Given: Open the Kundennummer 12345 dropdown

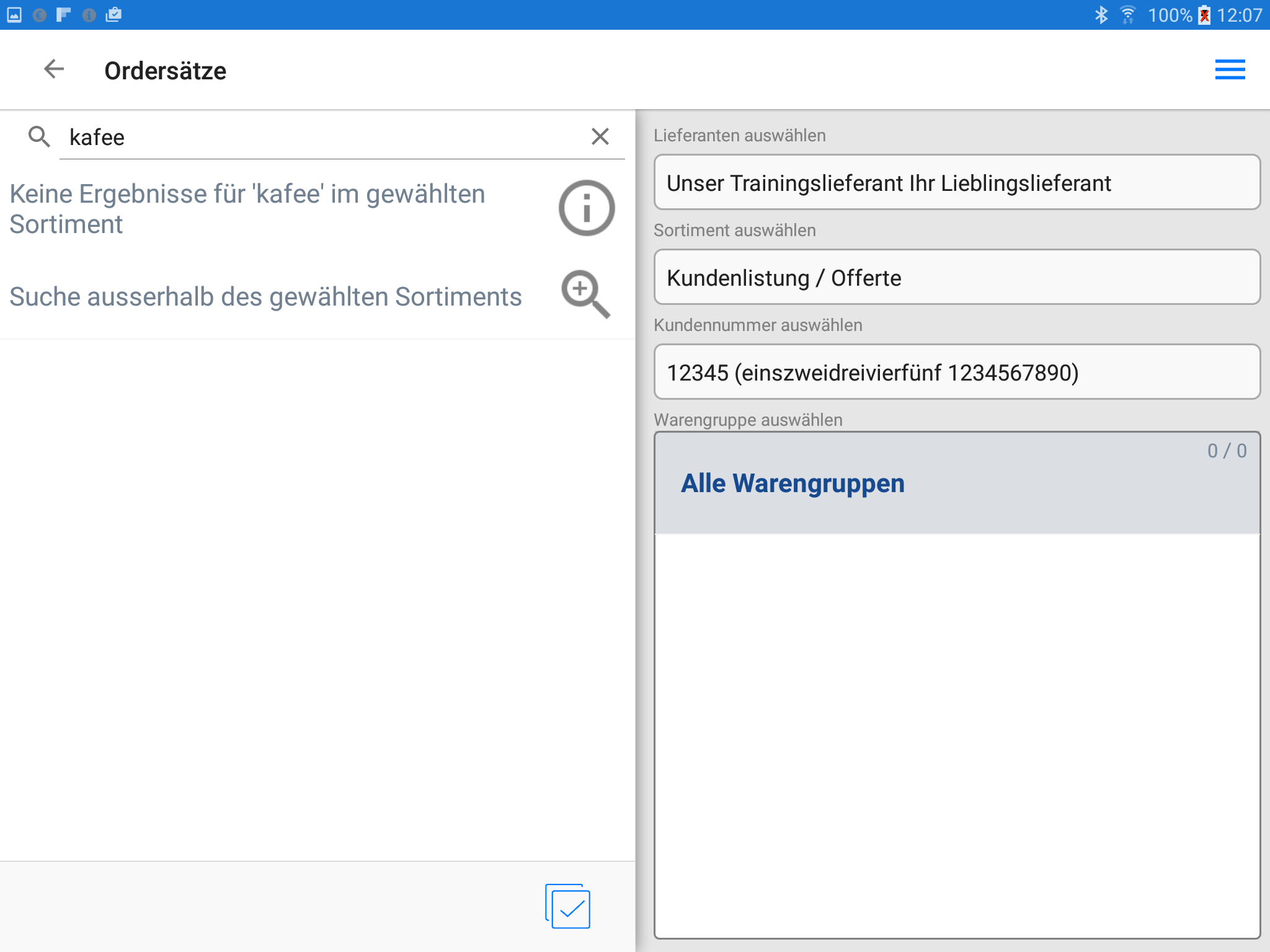Looking at the screenshot, I should 956,372.
